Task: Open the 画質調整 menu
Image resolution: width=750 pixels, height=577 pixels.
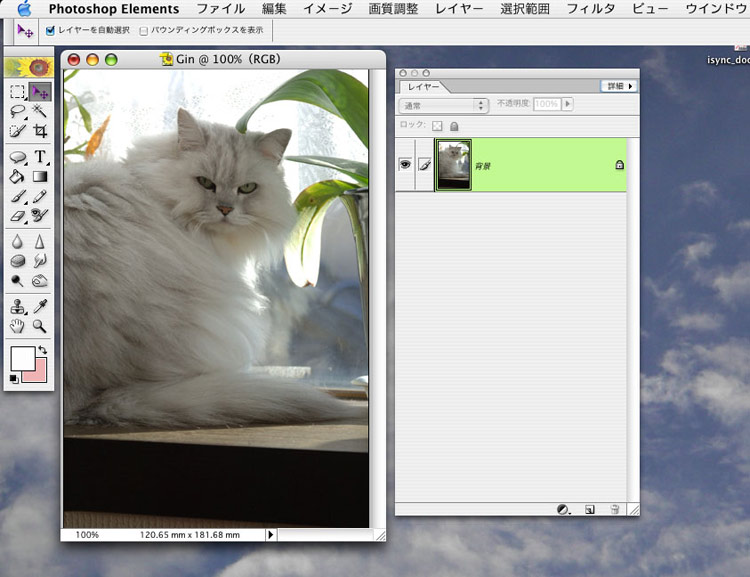Action: 393,9
